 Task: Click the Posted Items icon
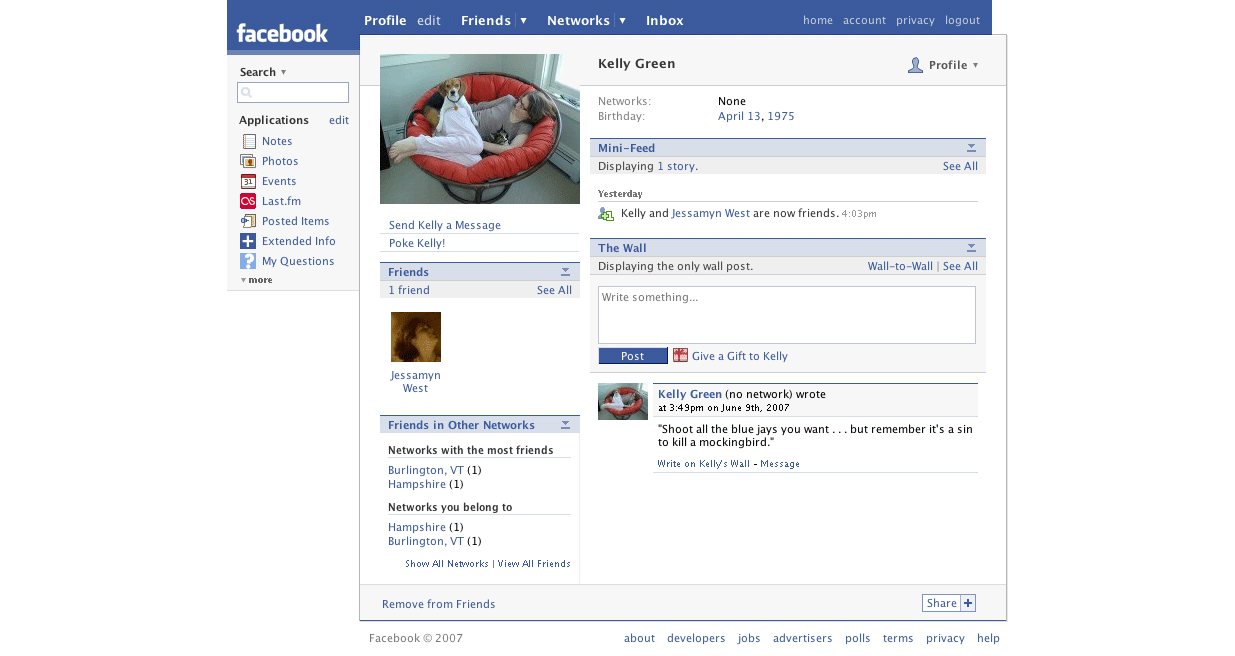(248, 221)
